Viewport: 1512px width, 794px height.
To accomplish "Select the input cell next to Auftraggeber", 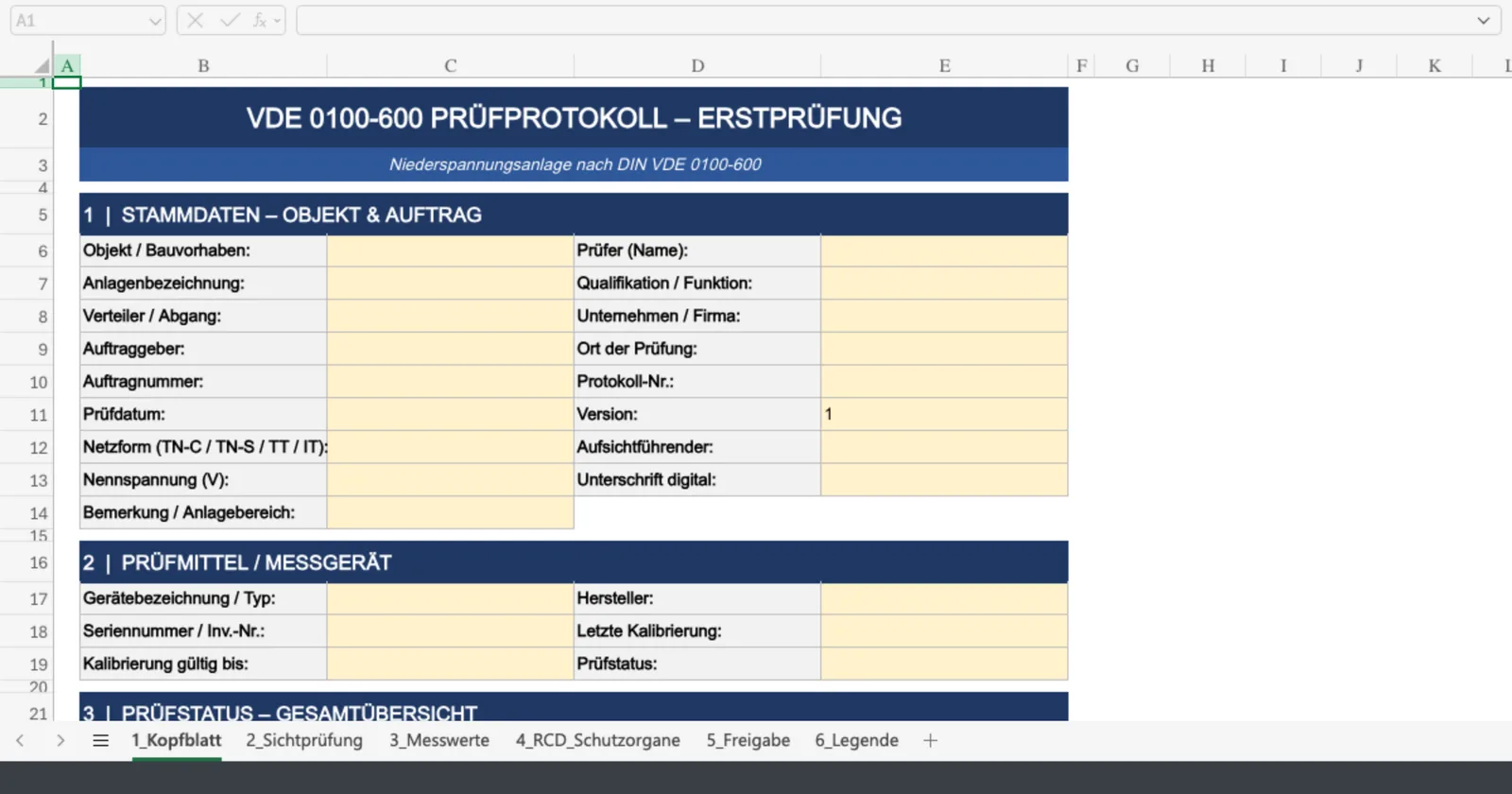I will [x=450, y=349].
